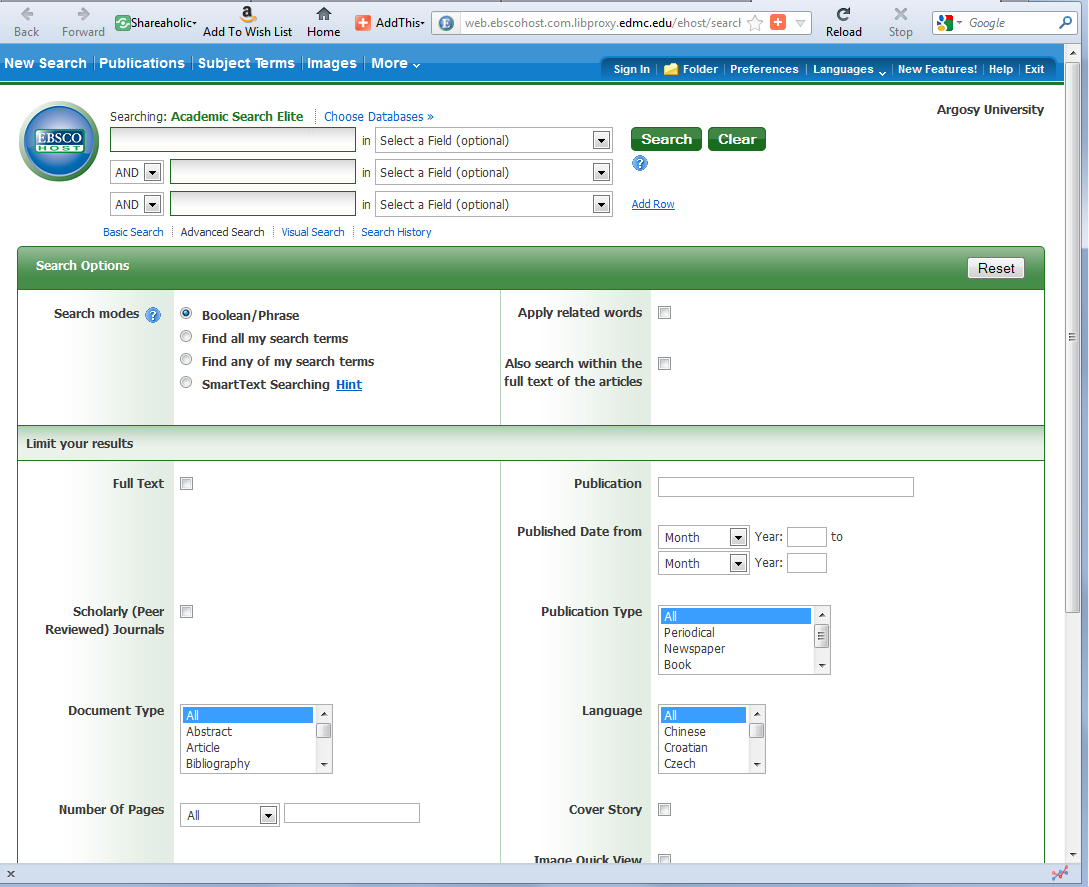Check Scholarly (Peer Reviewed) Journals box
1089x887 pixels.
click(x=186, y=612)
